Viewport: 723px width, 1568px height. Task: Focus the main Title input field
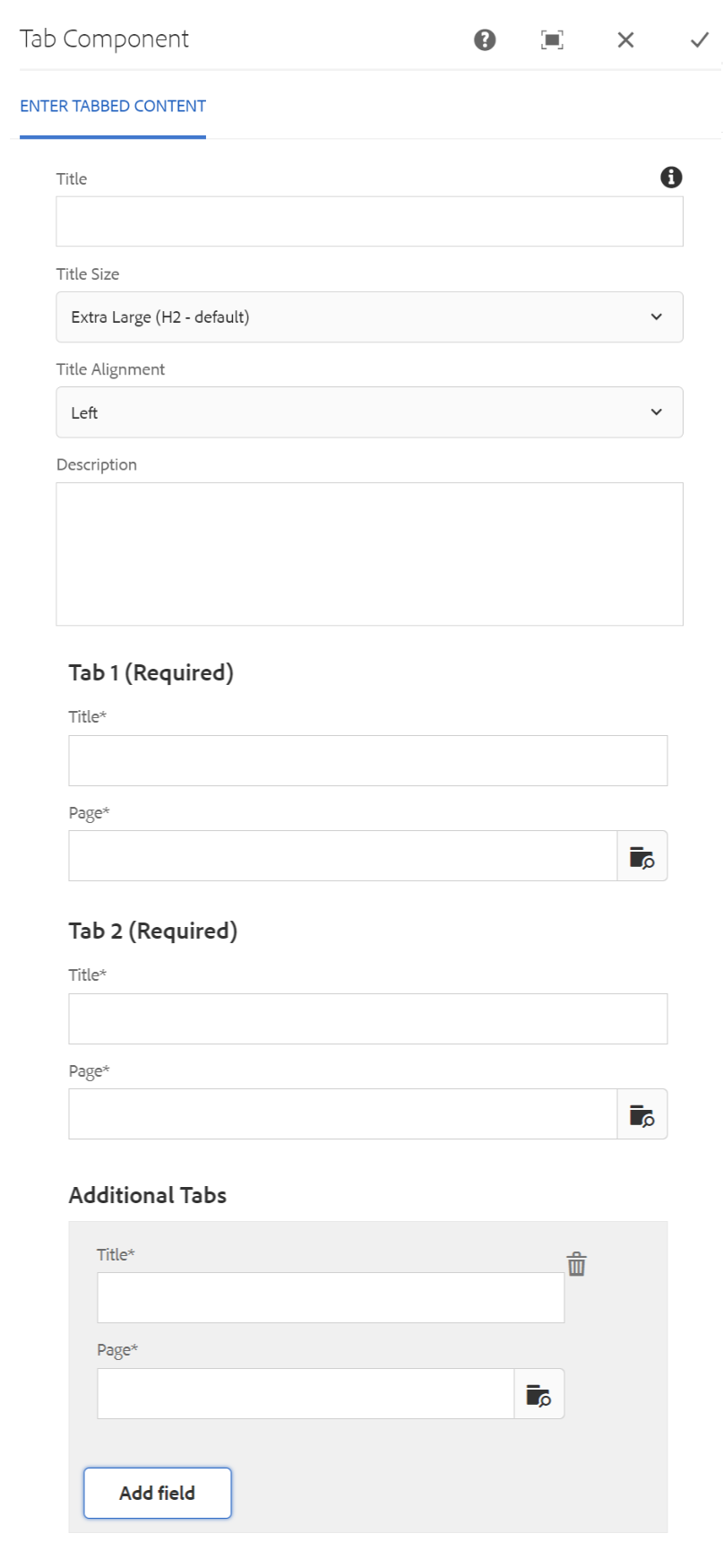pyautogui.click(x=369, y=221)
